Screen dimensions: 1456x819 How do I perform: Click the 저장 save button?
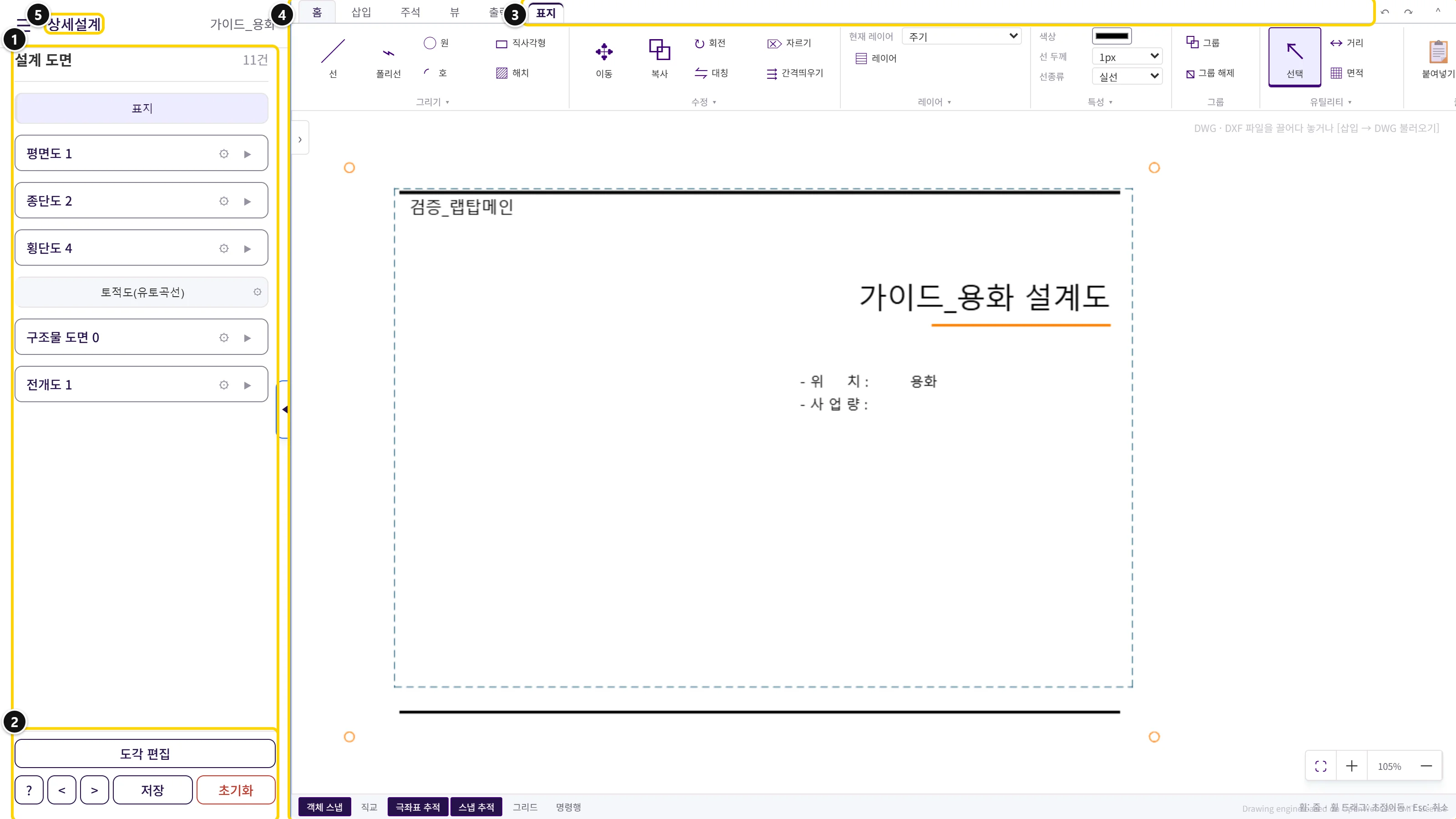(152, 789)
